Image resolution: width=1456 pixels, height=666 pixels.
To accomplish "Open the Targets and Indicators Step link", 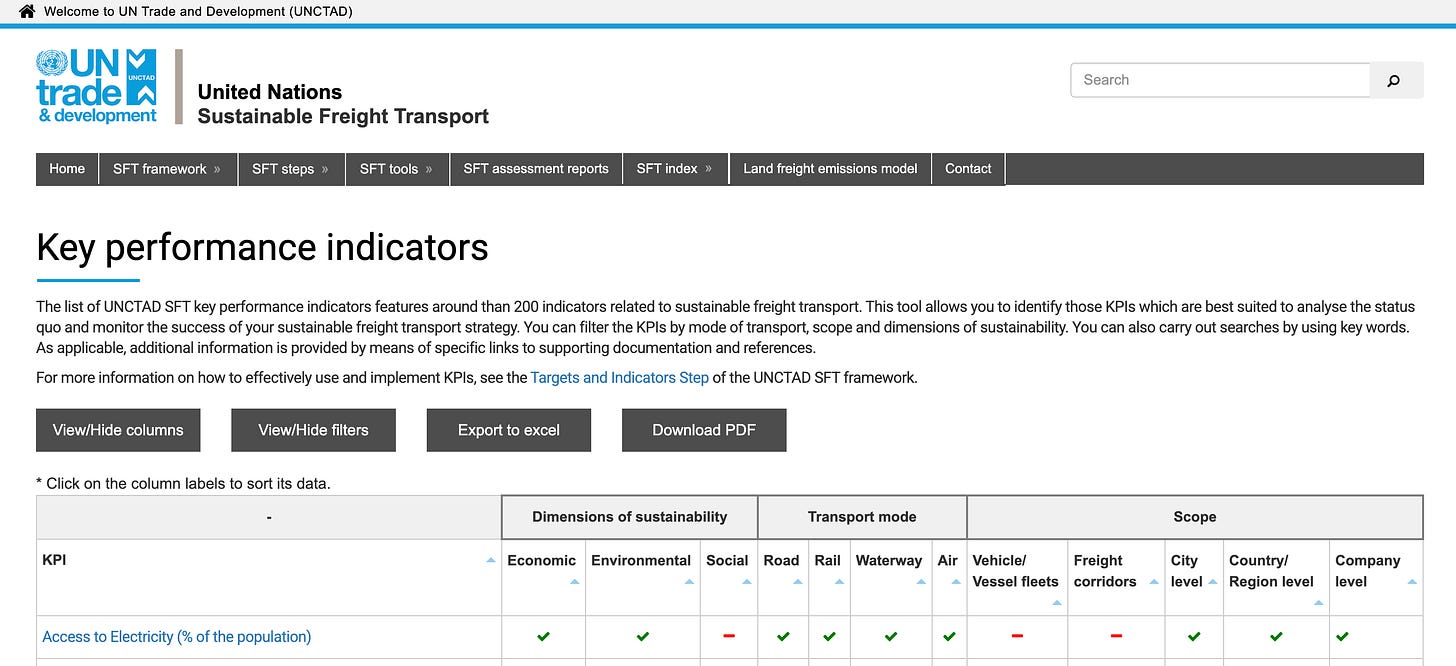I will click(x=620, y=378).
